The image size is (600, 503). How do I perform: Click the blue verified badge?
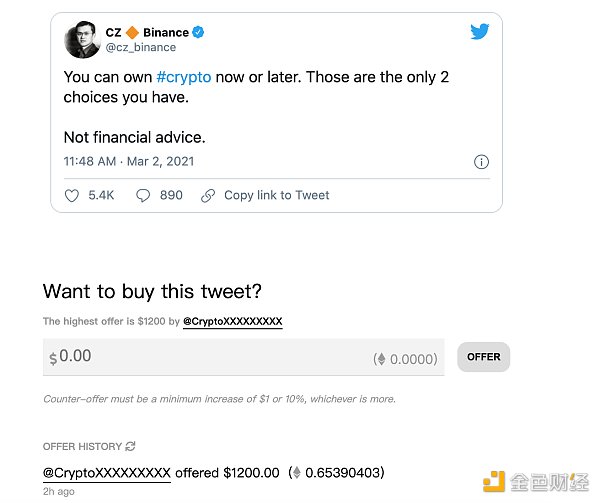tap(199, 32)
